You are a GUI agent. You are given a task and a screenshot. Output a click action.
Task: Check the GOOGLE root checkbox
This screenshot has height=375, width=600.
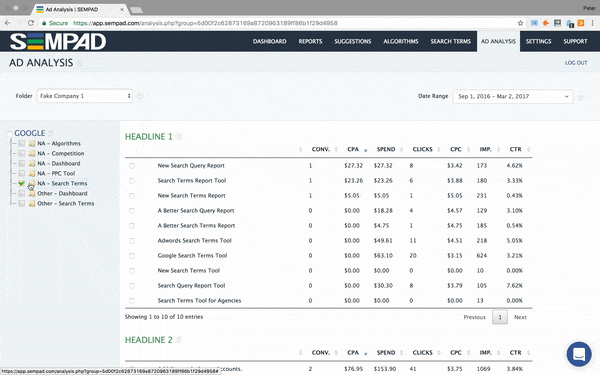tap(9, 134)
